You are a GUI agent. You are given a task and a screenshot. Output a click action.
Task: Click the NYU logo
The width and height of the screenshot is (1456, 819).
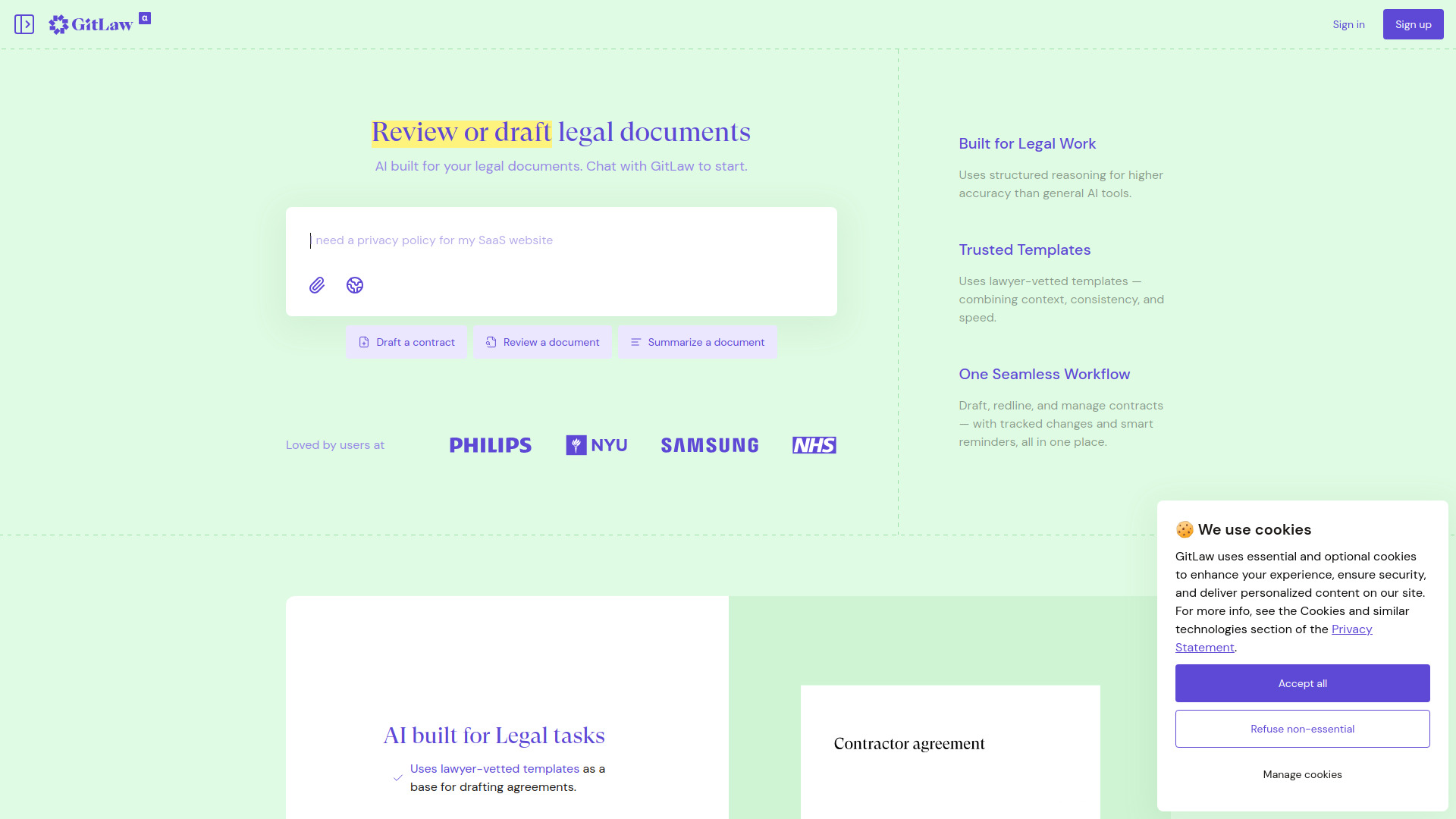(597, 445)
